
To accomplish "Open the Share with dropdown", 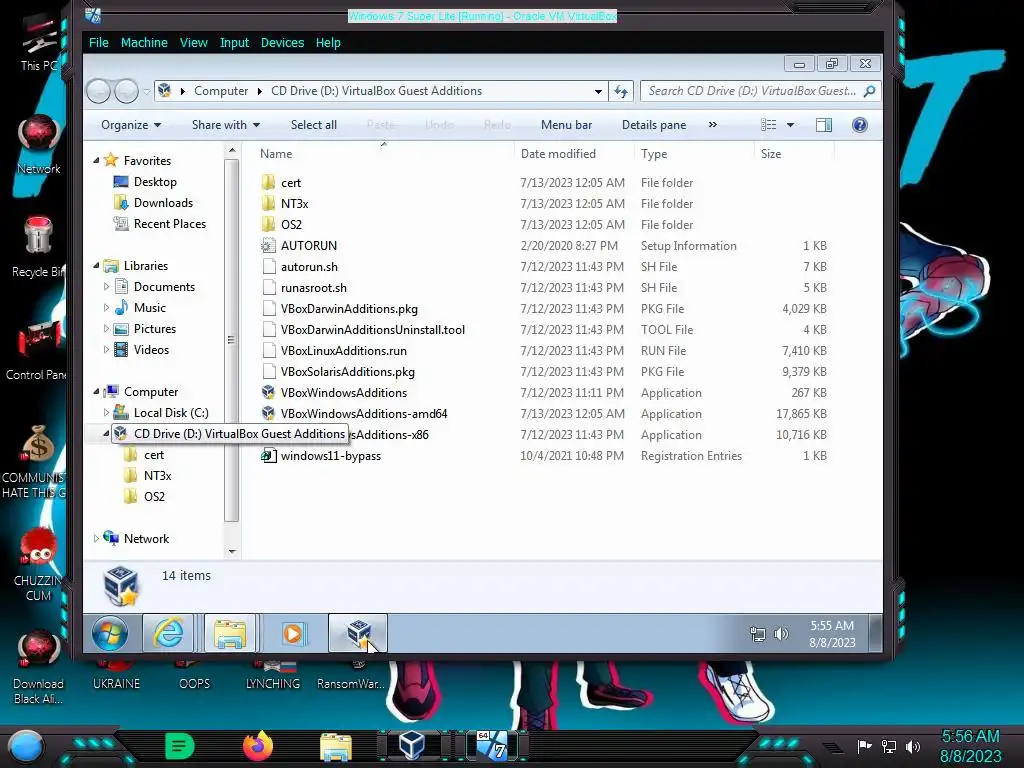I will click(226, 125).
